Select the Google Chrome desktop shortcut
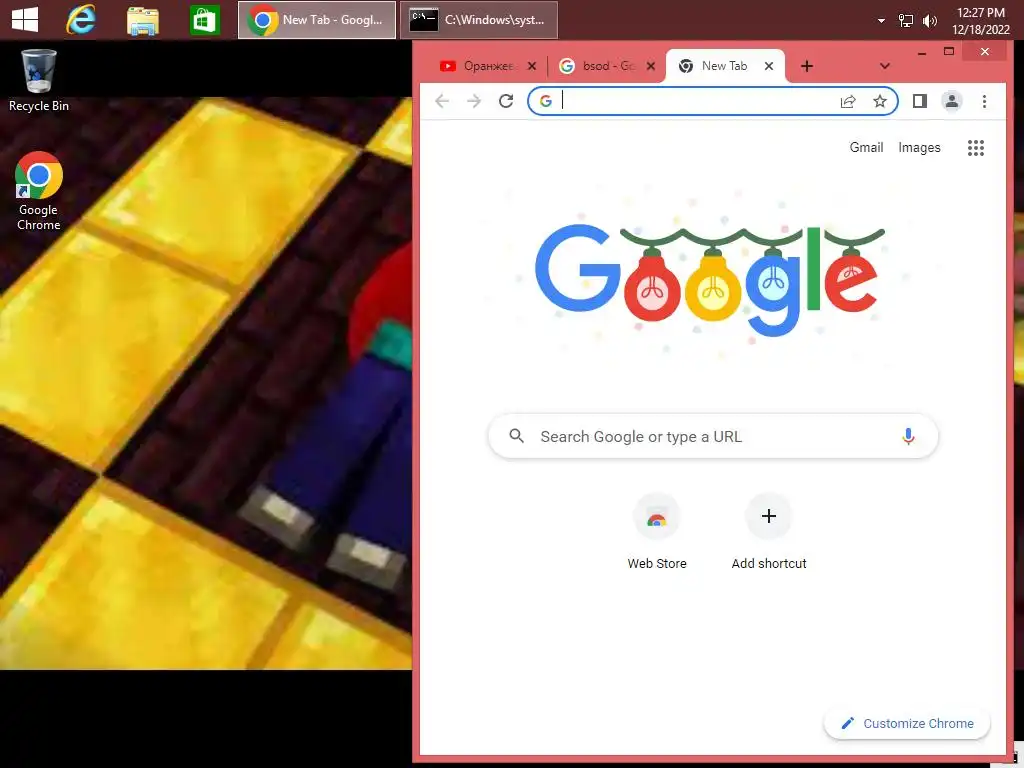Viewport: 1024px width, 768px height. tap(39, 191)
